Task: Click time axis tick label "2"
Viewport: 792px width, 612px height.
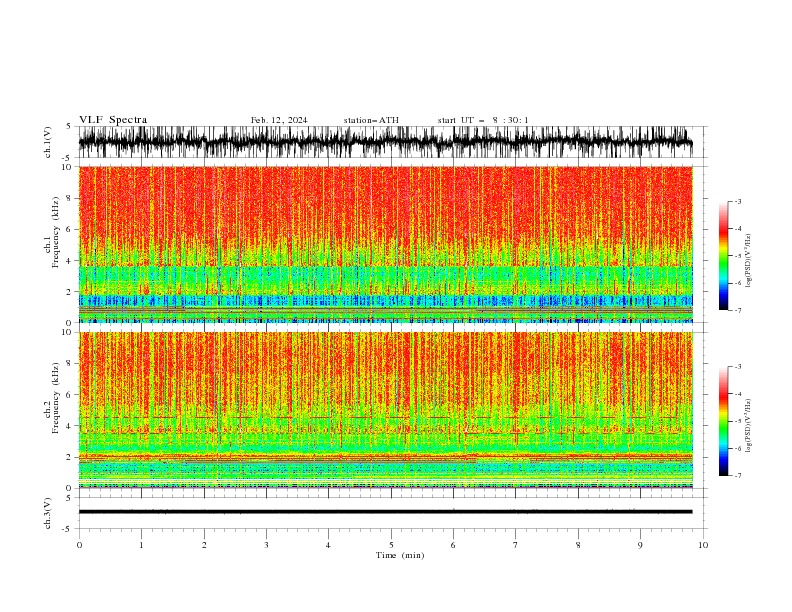Action: click(x=204, y=545)
